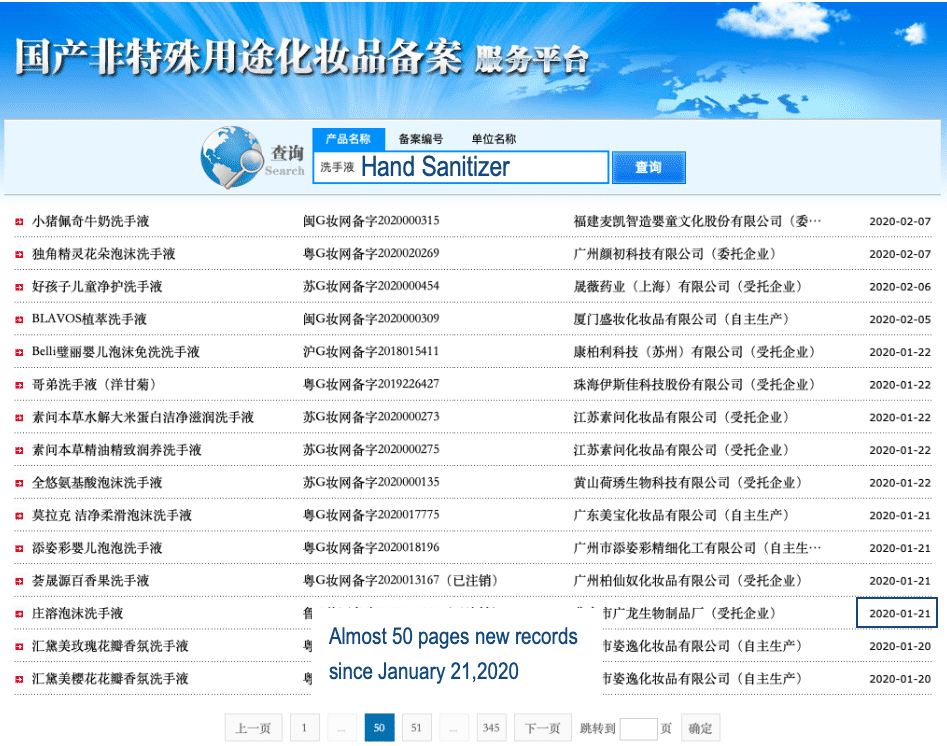947x746 pixels.
Task: Click red bullet icon beside 庄溶泡沫洗手液
Action: point(19,613)
